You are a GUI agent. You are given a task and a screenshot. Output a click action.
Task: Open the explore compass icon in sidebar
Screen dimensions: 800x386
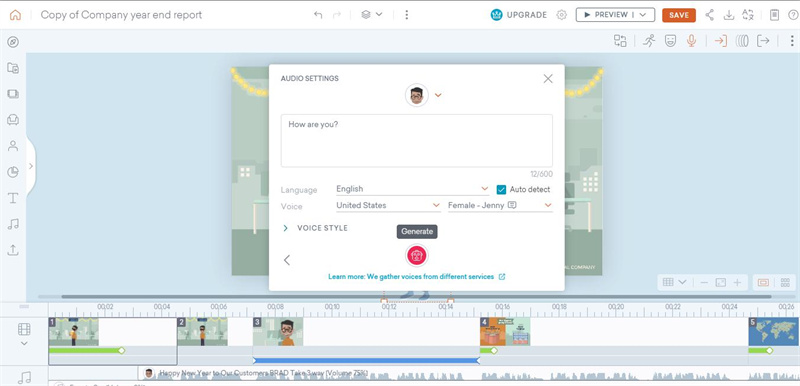pyautogui.click(x=13, y=42)
